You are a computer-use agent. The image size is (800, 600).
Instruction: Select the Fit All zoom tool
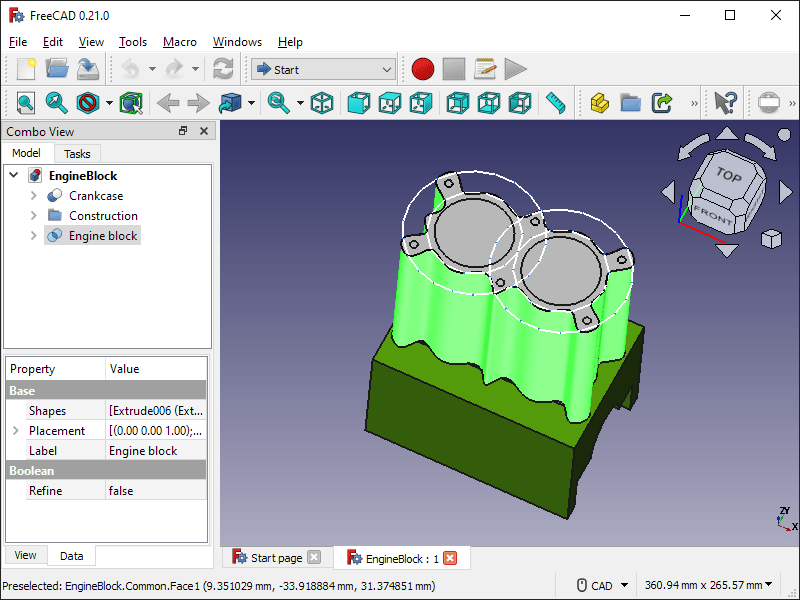click(25, 102)
